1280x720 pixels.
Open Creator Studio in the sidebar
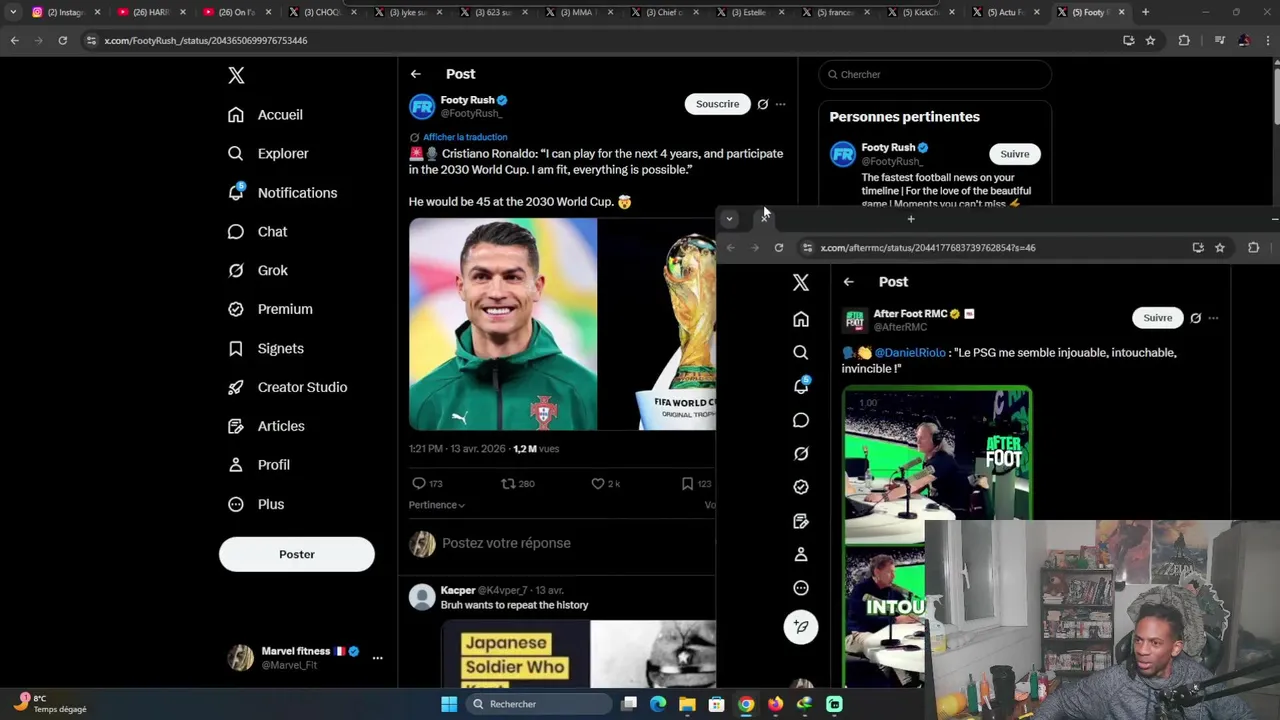(x=287, y=387)
